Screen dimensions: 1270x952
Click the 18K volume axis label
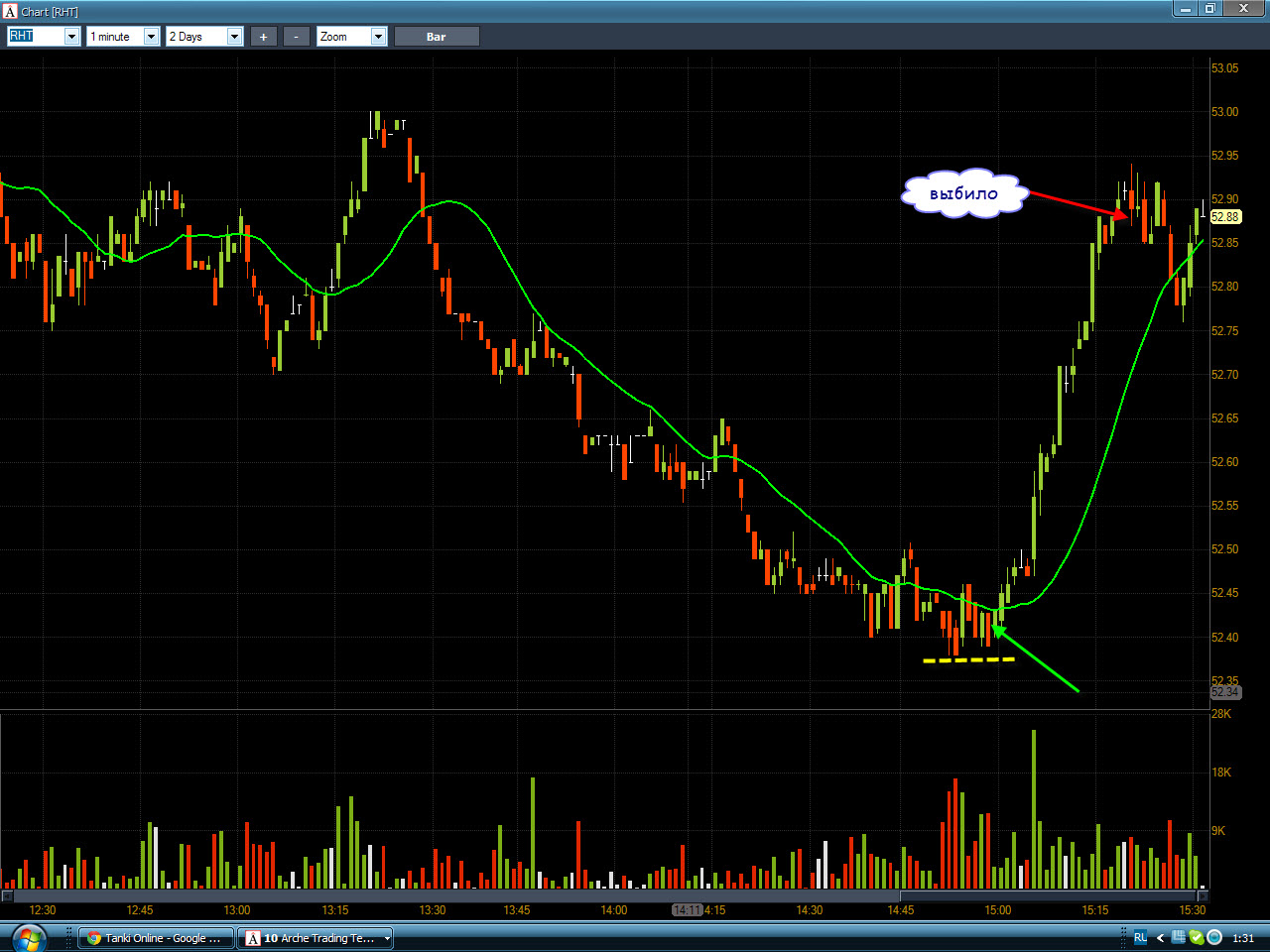pos(1221,773)
